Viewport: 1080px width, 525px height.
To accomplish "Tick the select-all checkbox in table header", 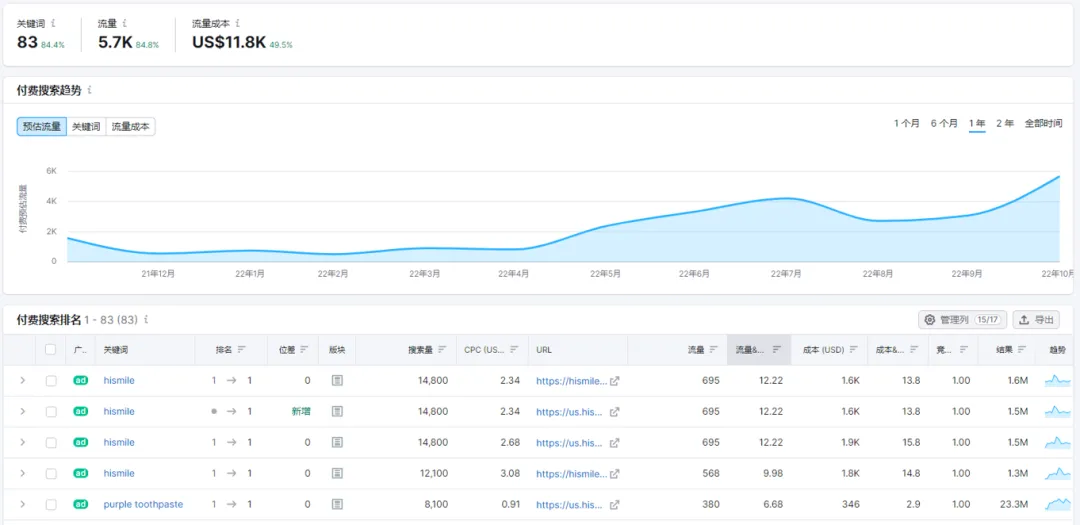I will 50,349.
